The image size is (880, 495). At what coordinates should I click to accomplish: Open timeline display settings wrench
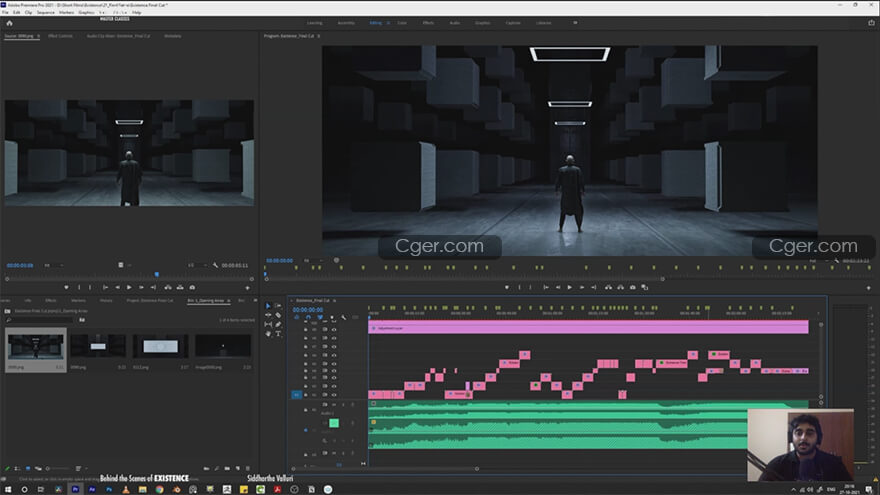[x=343, y=318]
